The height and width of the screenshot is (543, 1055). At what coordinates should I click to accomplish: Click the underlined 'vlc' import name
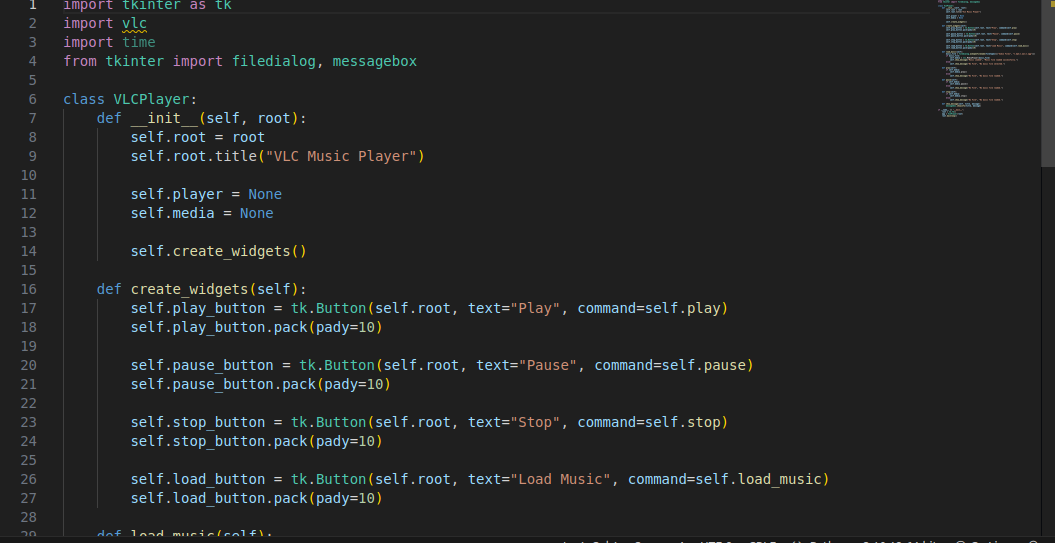[x=135, y=24]
